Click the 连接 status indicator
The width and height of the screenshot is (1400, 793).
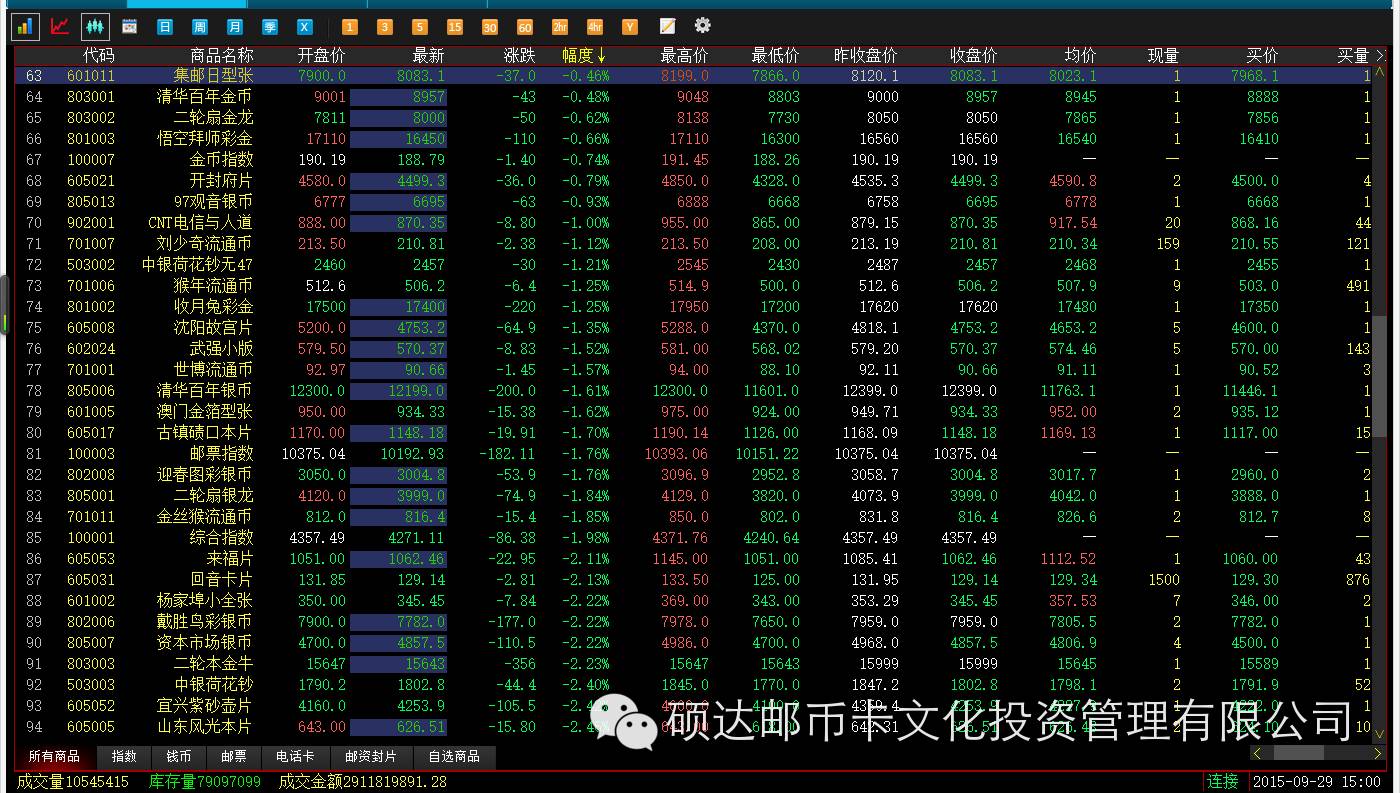tap(1222, 782)
